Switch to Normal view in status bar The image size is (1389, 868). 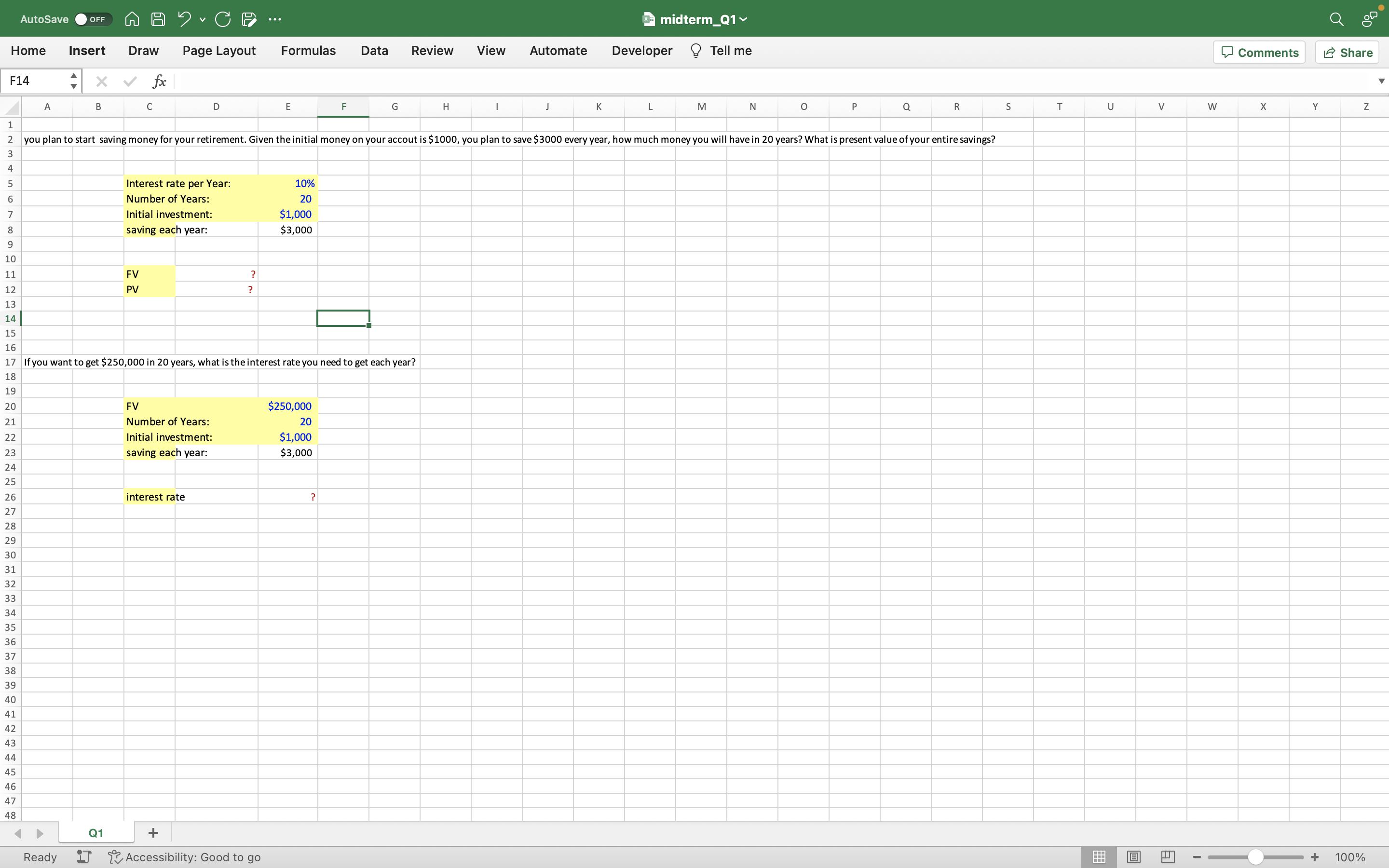tap(1098, 856)
